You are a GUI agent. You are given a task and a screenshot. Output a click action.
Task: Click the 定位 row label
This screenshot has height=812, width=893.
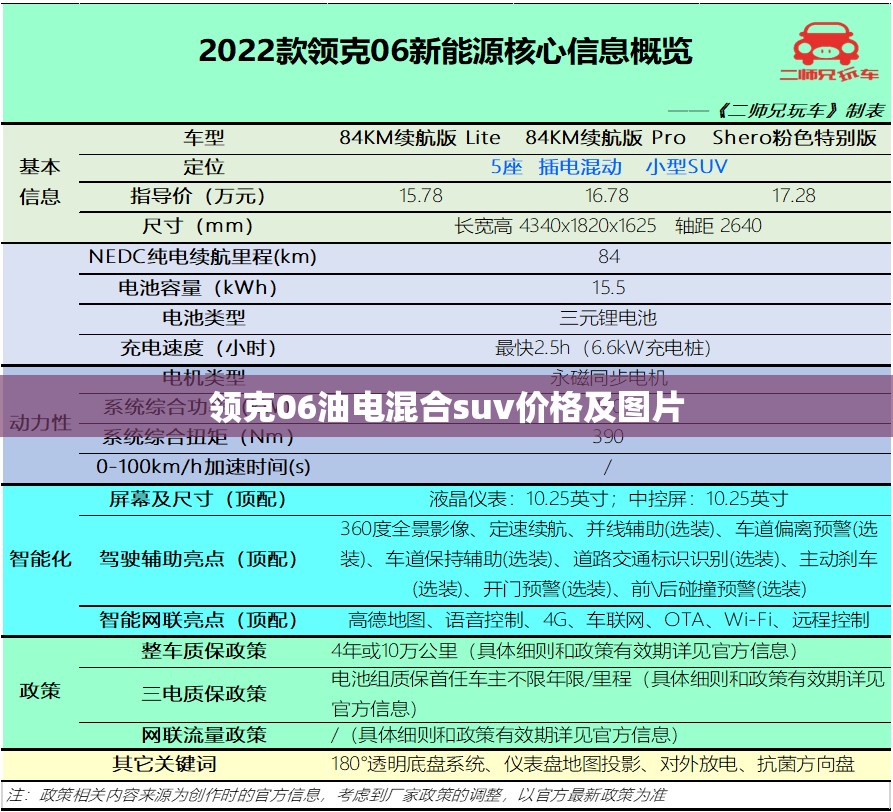point(203,167)
